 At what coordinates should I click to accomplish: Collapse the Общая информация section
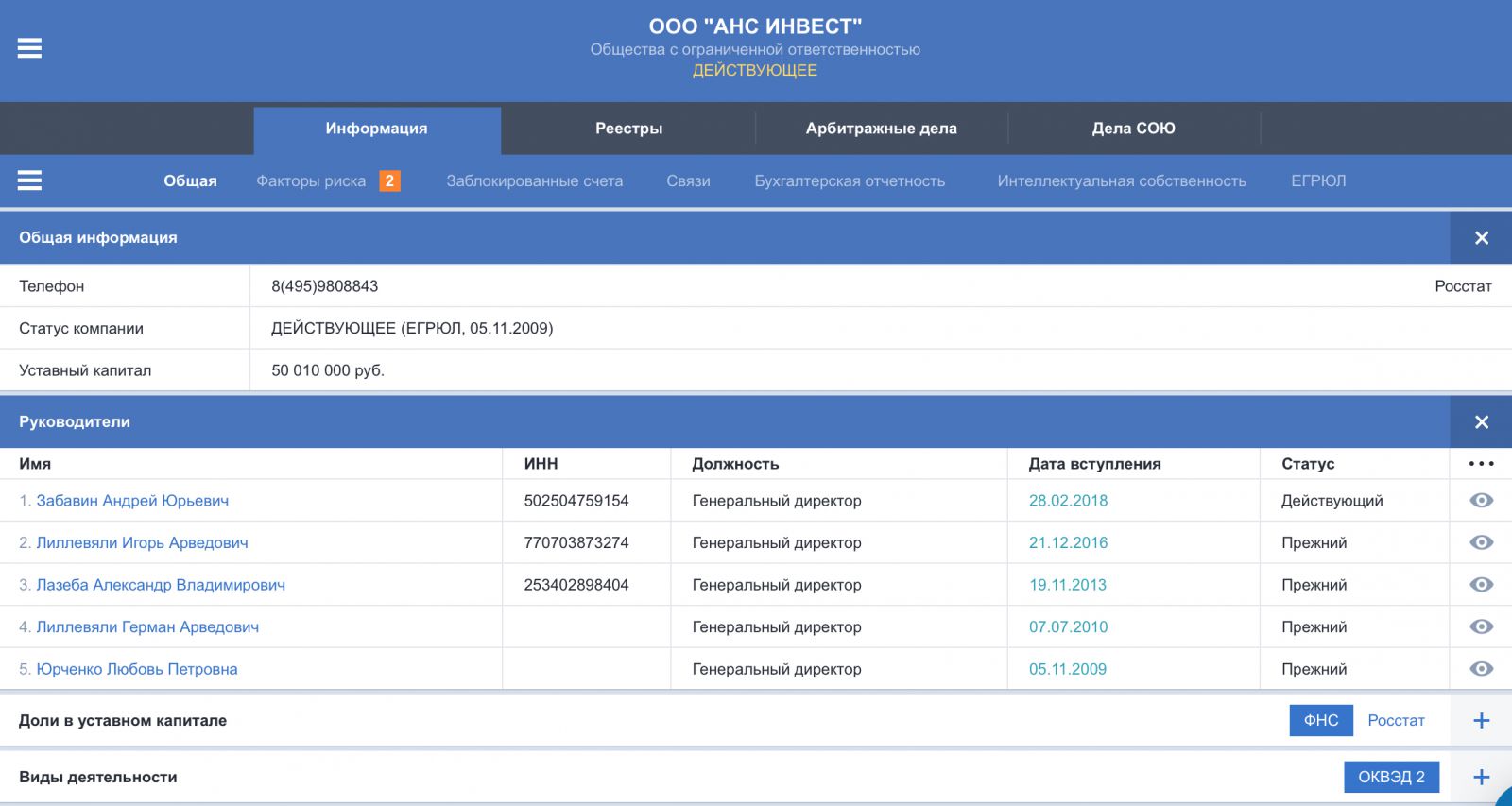1481,238
